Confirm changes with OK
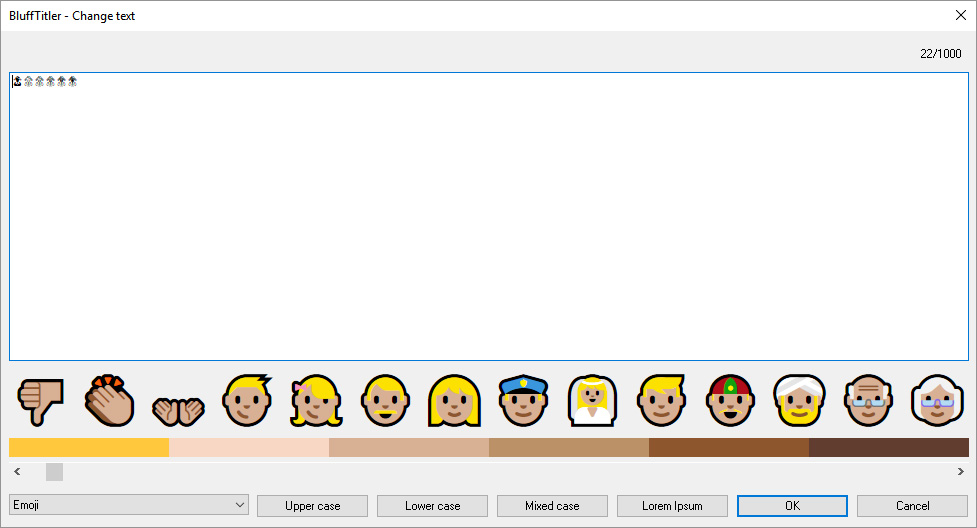Viewport: 977px width, 528px height. point(793,506)
